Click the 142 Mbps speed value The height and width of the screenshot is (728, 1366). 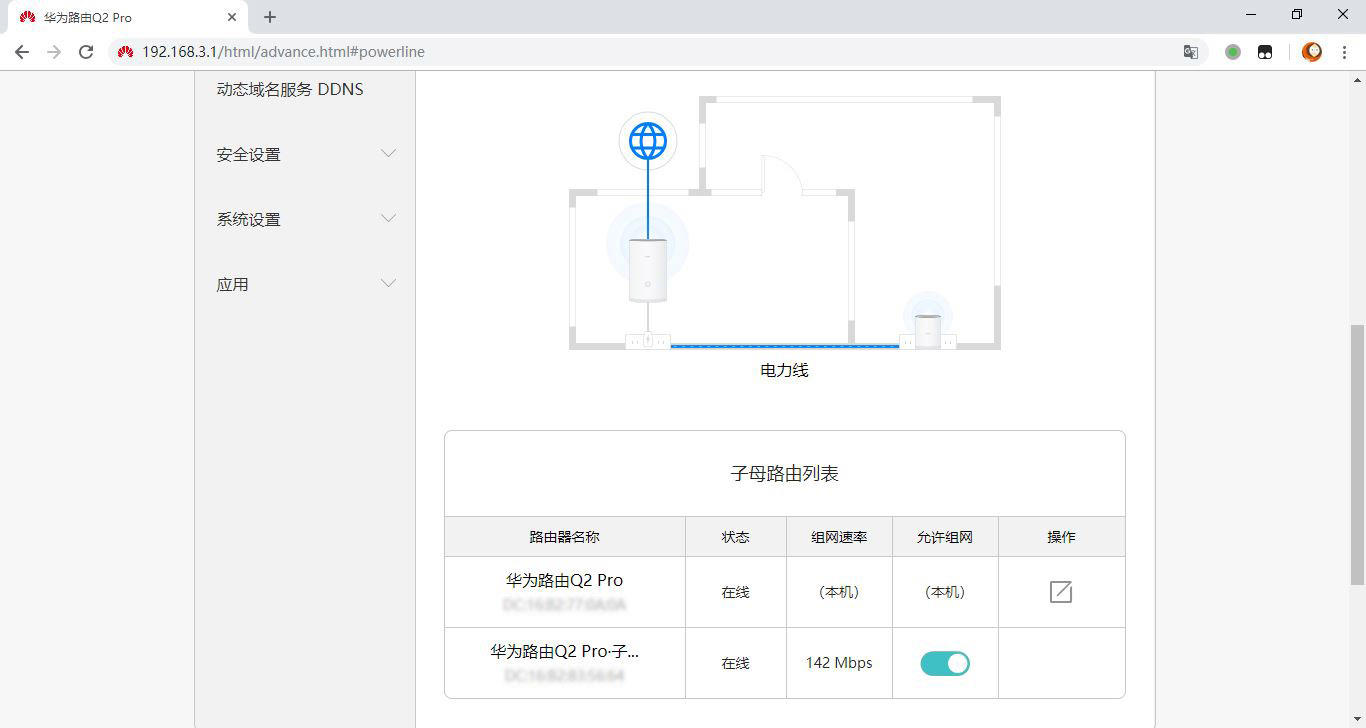click(x=839, y=663)
